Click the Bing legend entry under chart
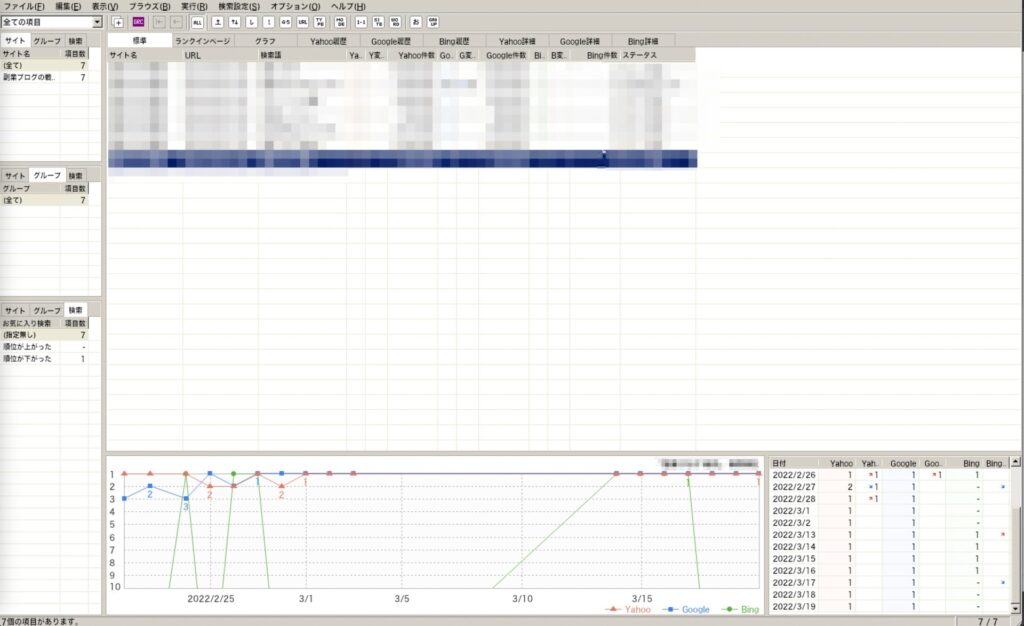Image resolution: width=1024 pixels, height=626 pixels. [x=741, y=610]
